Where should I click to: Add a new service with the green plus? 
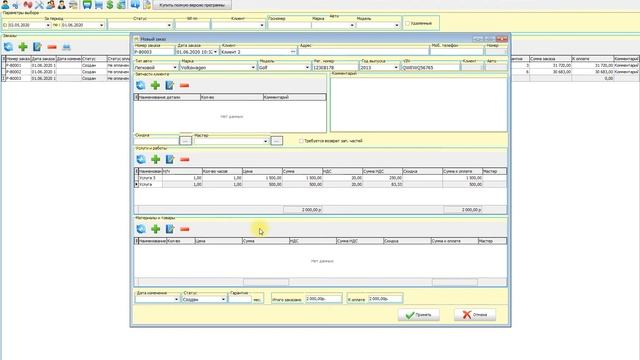tap(155, 159)
